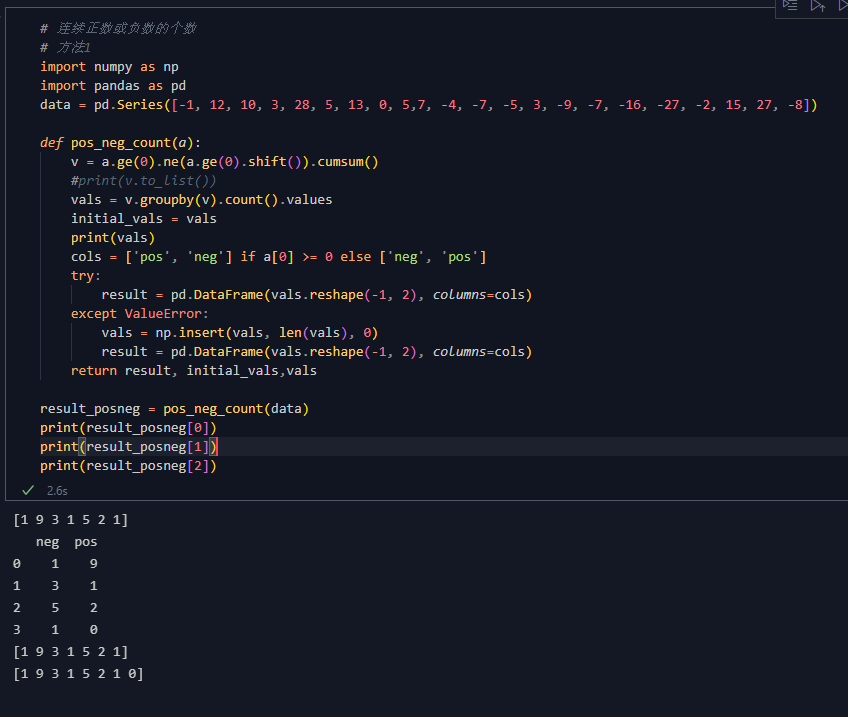Click the 'pos' column header in output
The width and height of the screenshot is (848, 717).
click(85, 542)
